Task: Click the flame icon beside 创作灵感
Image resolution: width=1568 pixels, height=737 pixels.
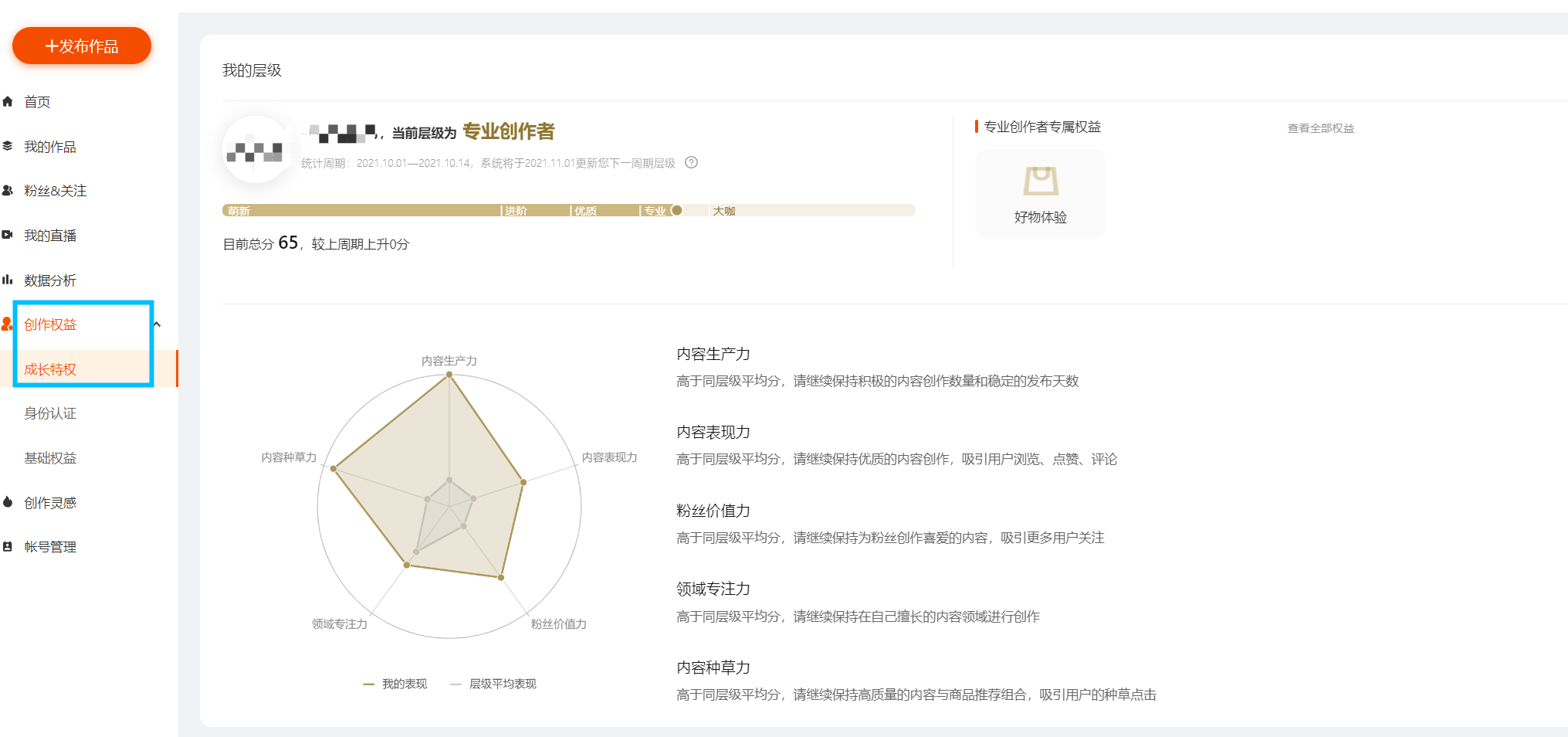Action: point(8,502)
